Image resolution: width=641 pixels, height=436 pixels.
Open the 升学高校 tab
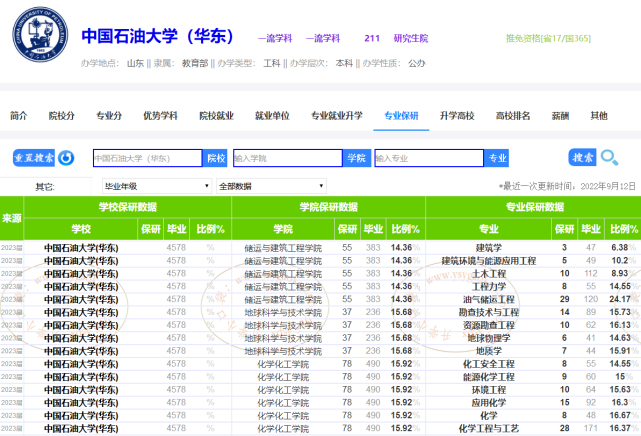457,116
